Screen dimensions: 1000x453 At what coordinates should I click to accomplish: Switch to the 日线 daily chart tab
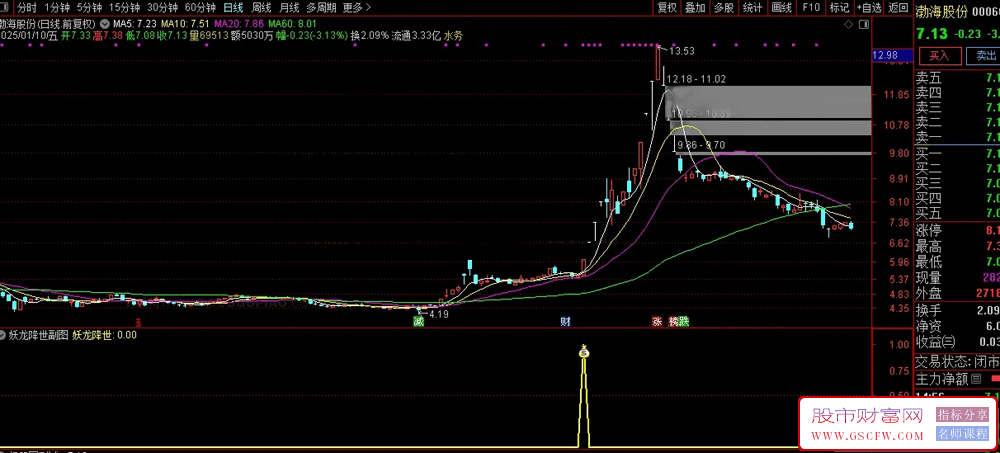(x=233, y=8)
